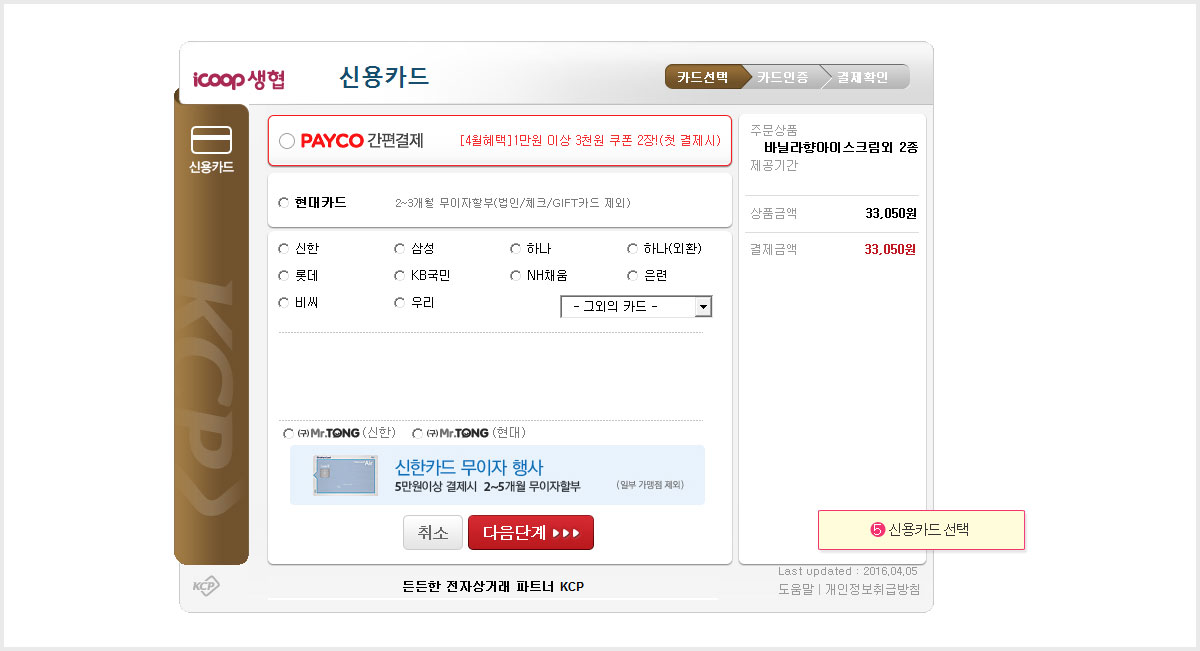Select the credit card icon in the sidebar

coord(211,140)
